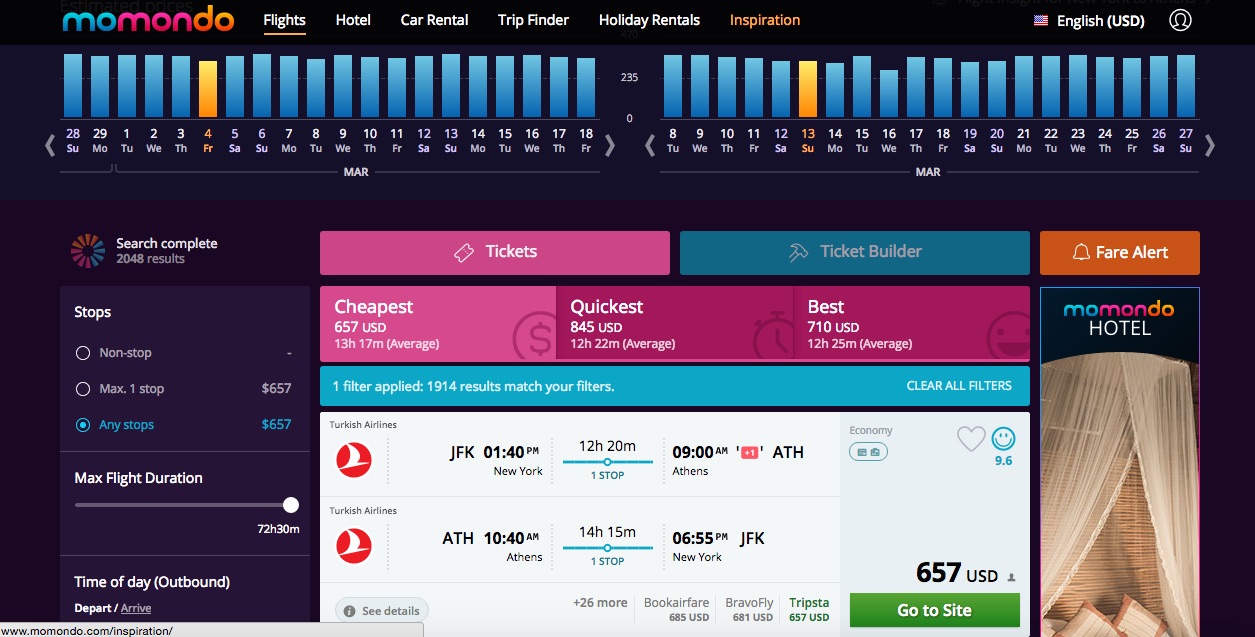This screenshot has width=1255, height=637.
Task: Click the US flag language icon
Action: pos(1041,20)
